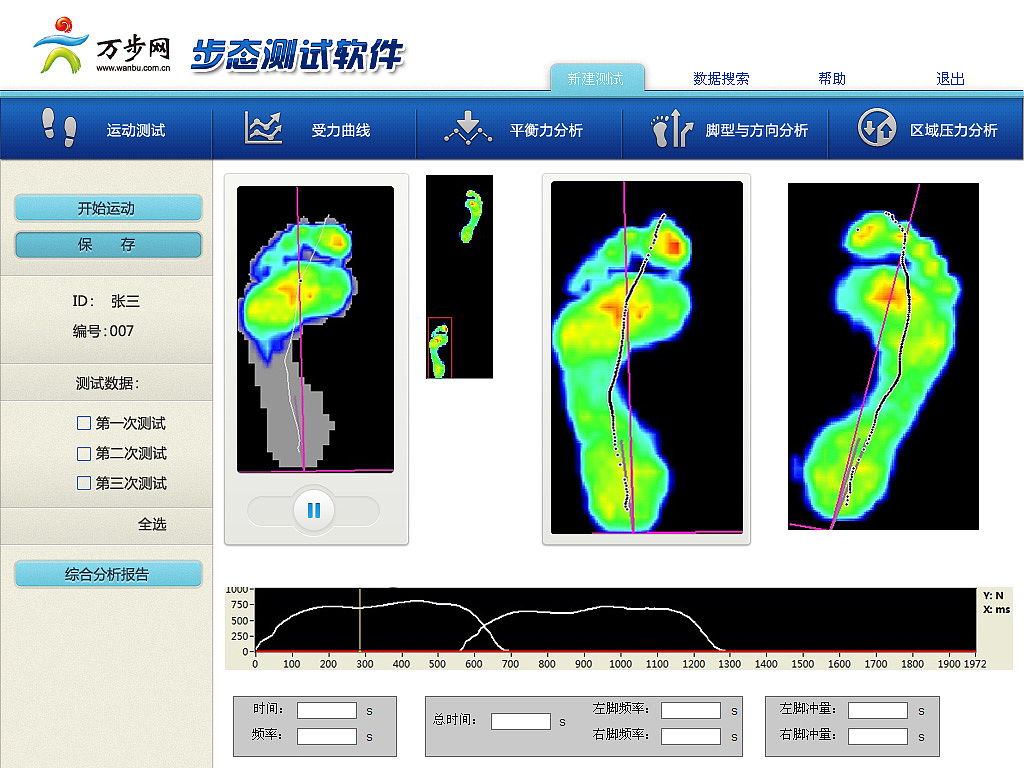Go to the 数据搜索 tab
The width and height of the screenshot is (1024, 768).
721,79
